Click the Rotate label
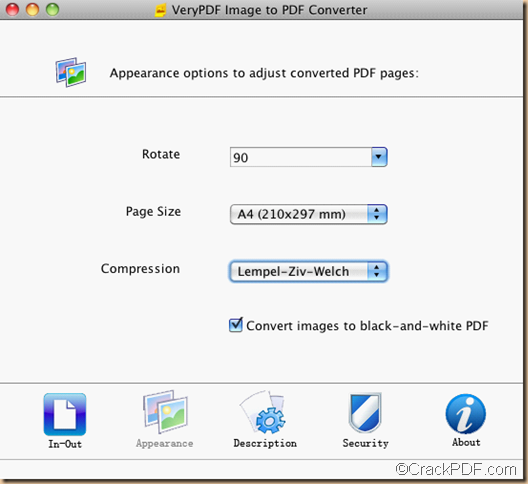 (x=161, y=154)
